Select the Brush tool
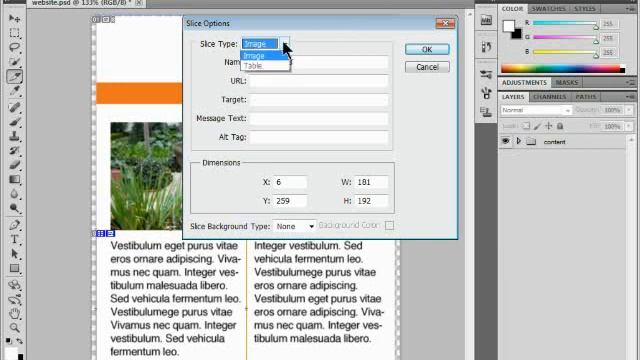 pyautogui.click(x=14, y=122)
